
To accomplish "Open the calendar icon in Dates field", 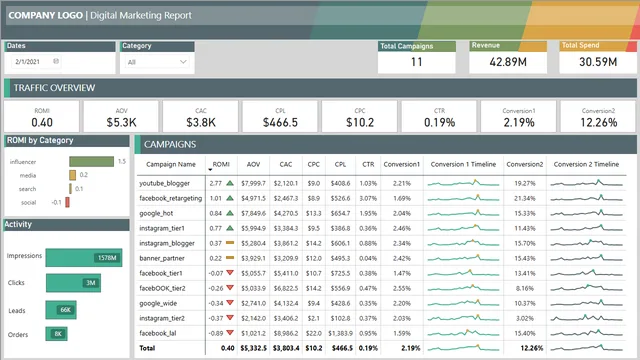I will coord(56,61).
